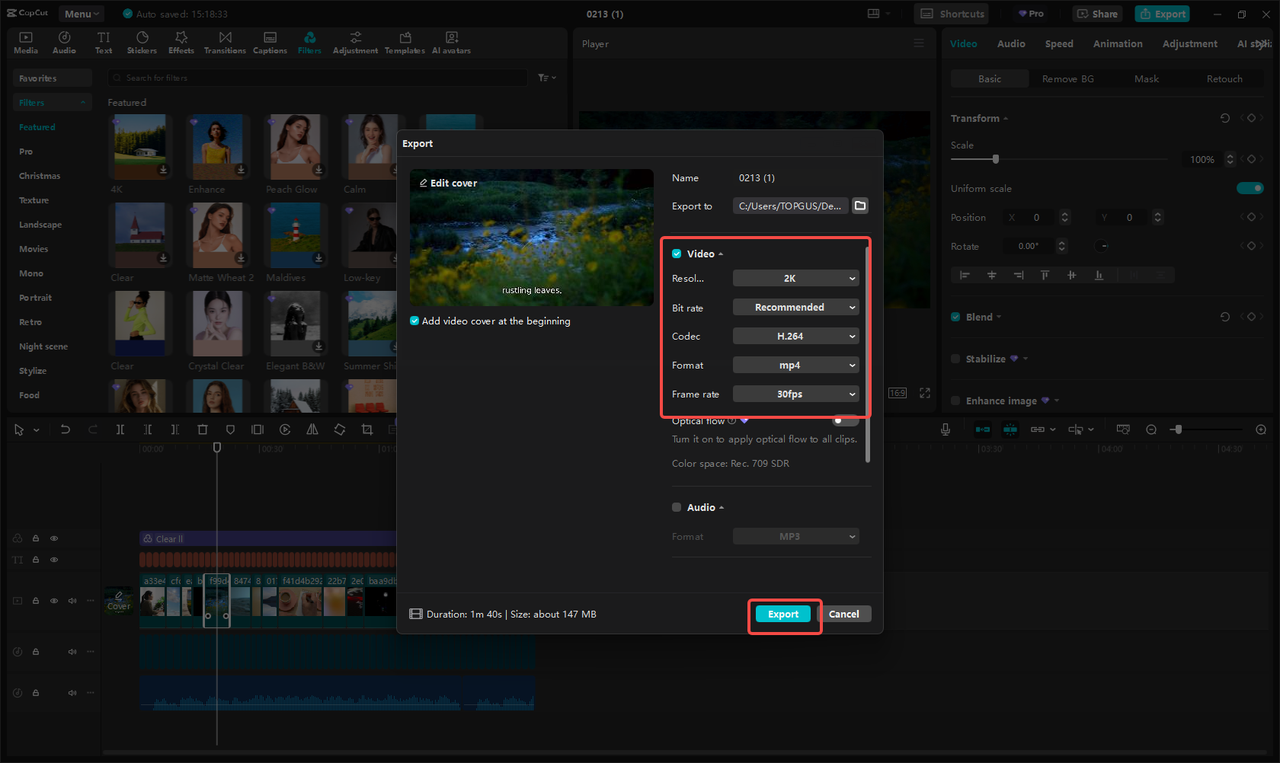
Task: Select the Crop icon above the timeline
Action: click(367, 429)
